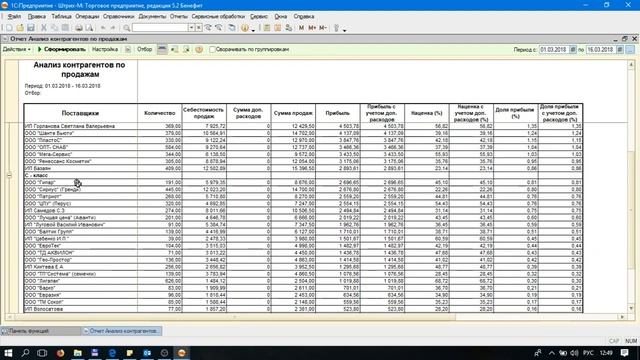Click the orange help icon in report toolbar

coord(199,49)
